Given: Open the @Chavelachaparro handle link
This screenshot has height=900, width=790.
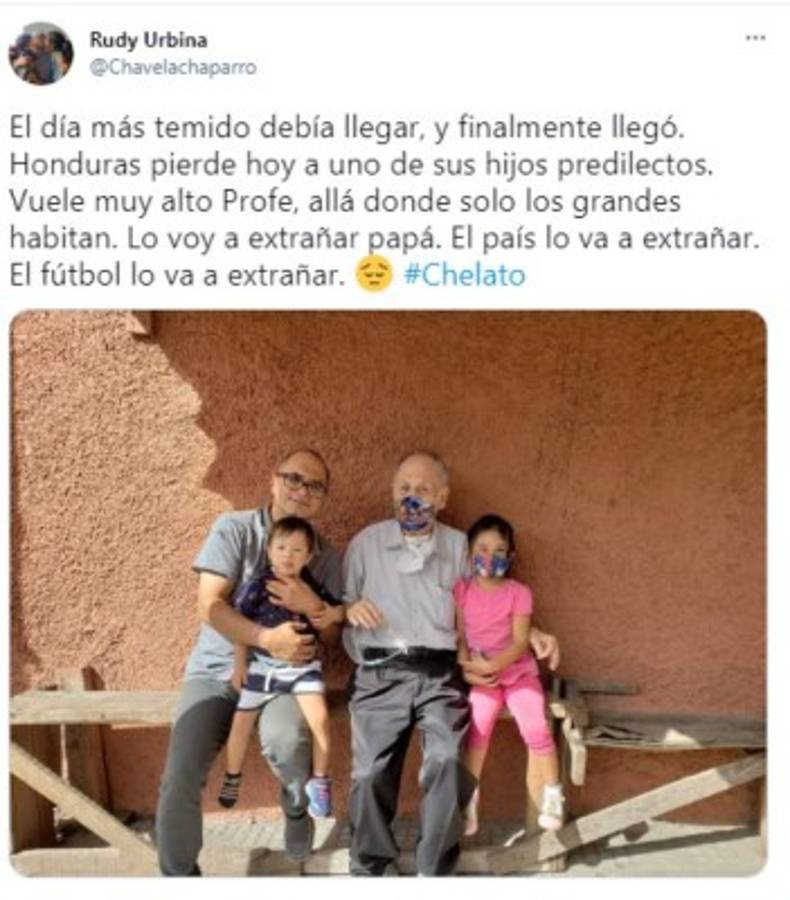Looking at the screenshot, I should [x=173, y=67].
